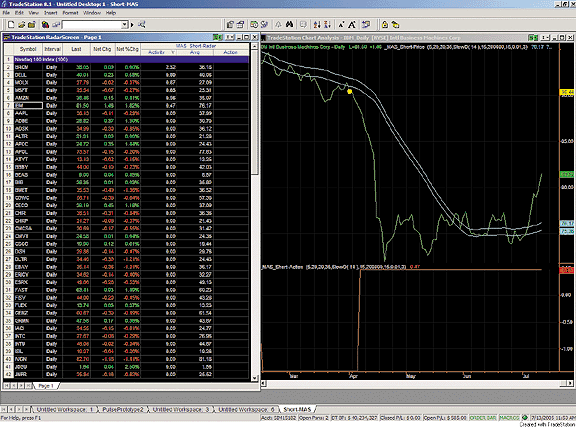Click the yellow price marker on axis
This screenshot has width=576, height=427.
568,92
